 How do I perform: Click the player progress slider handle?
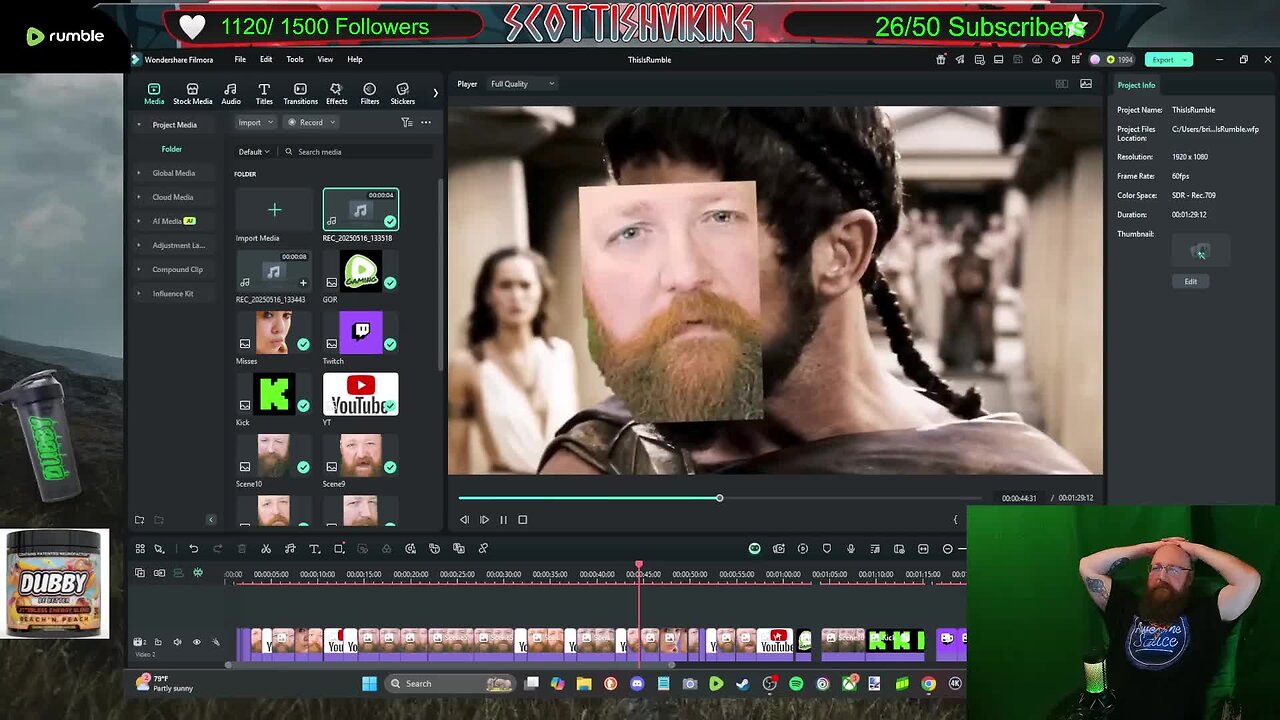click(719, 498)
